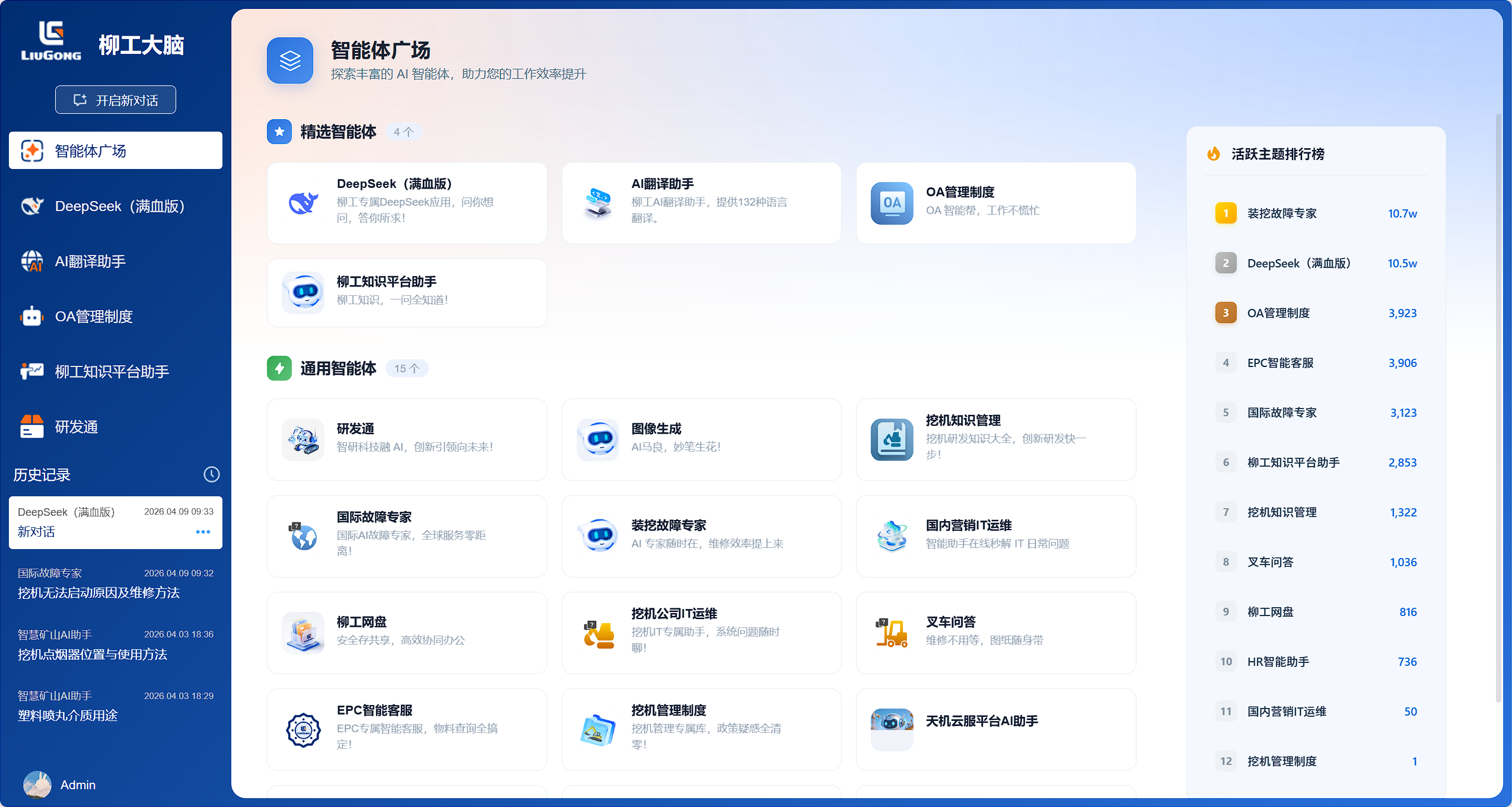Click rank 12 挖机管理制度 in leaderboard
1512x807 pixels.
click(x=1316, y=761)
